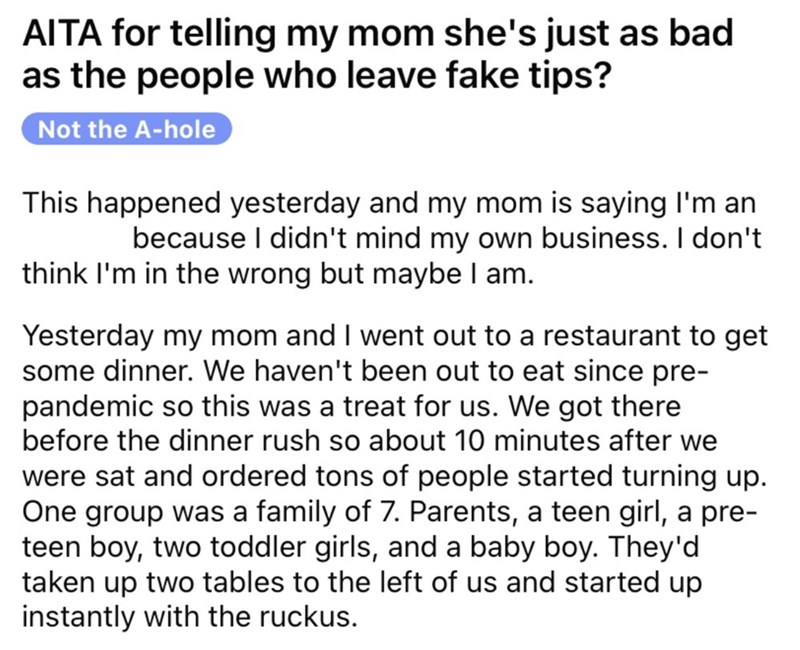The width and height of the screenshot is (800, 650).
Task: Click the last line 'instantly with the ruckus.'
Action: point(188,617)
